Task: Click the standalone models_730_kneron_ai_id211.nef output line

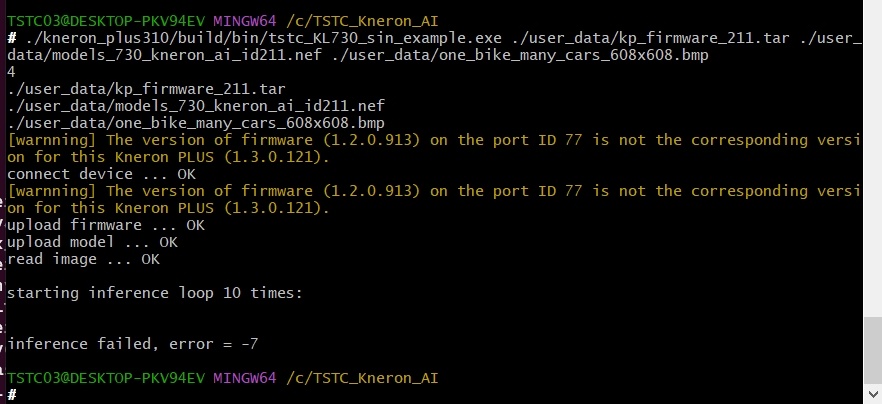Action: (196, 106)
